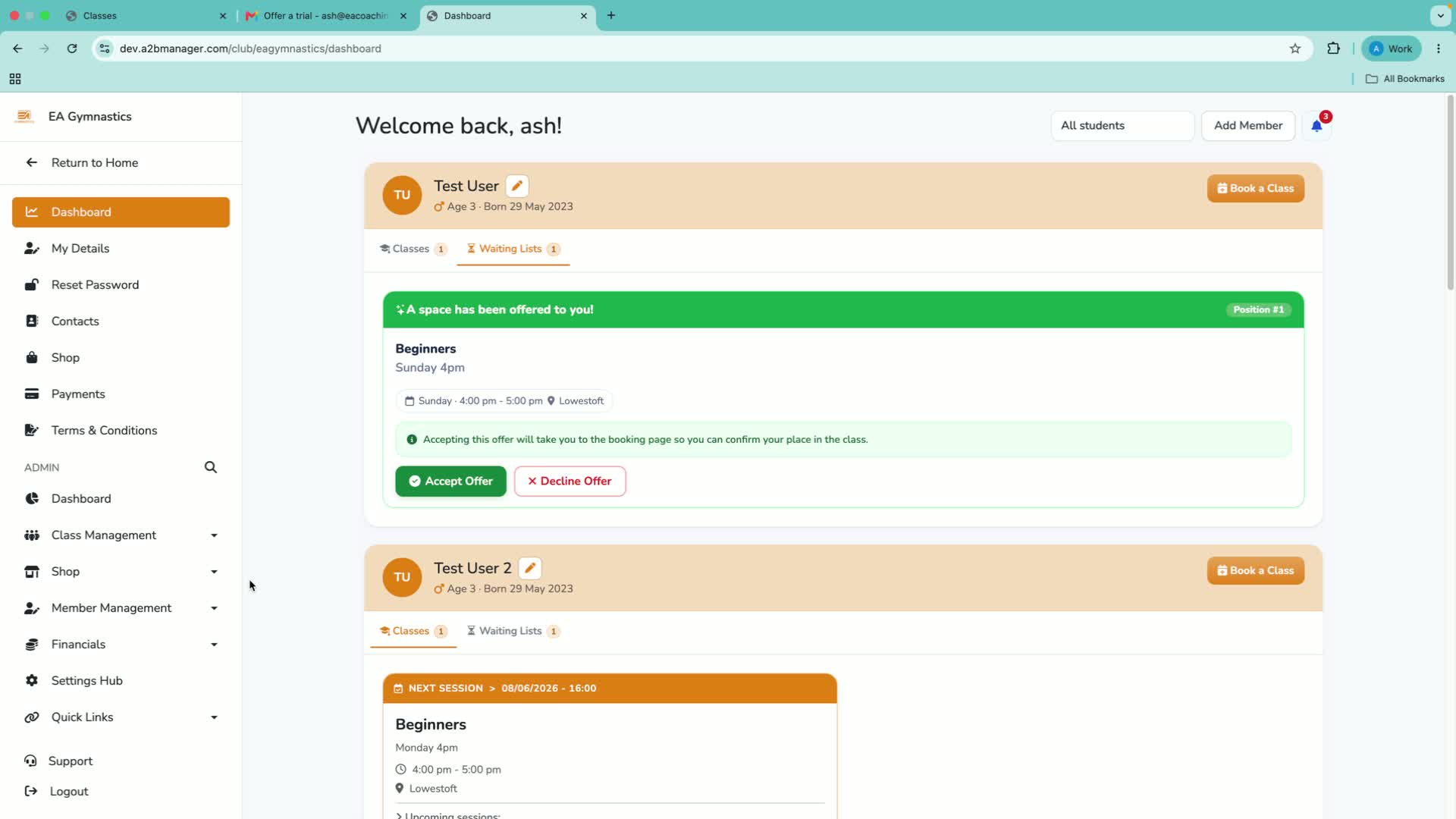Open the admin Dashboard
The image size is (1456, 819).
pyautogui.click(x=121, y=498)
